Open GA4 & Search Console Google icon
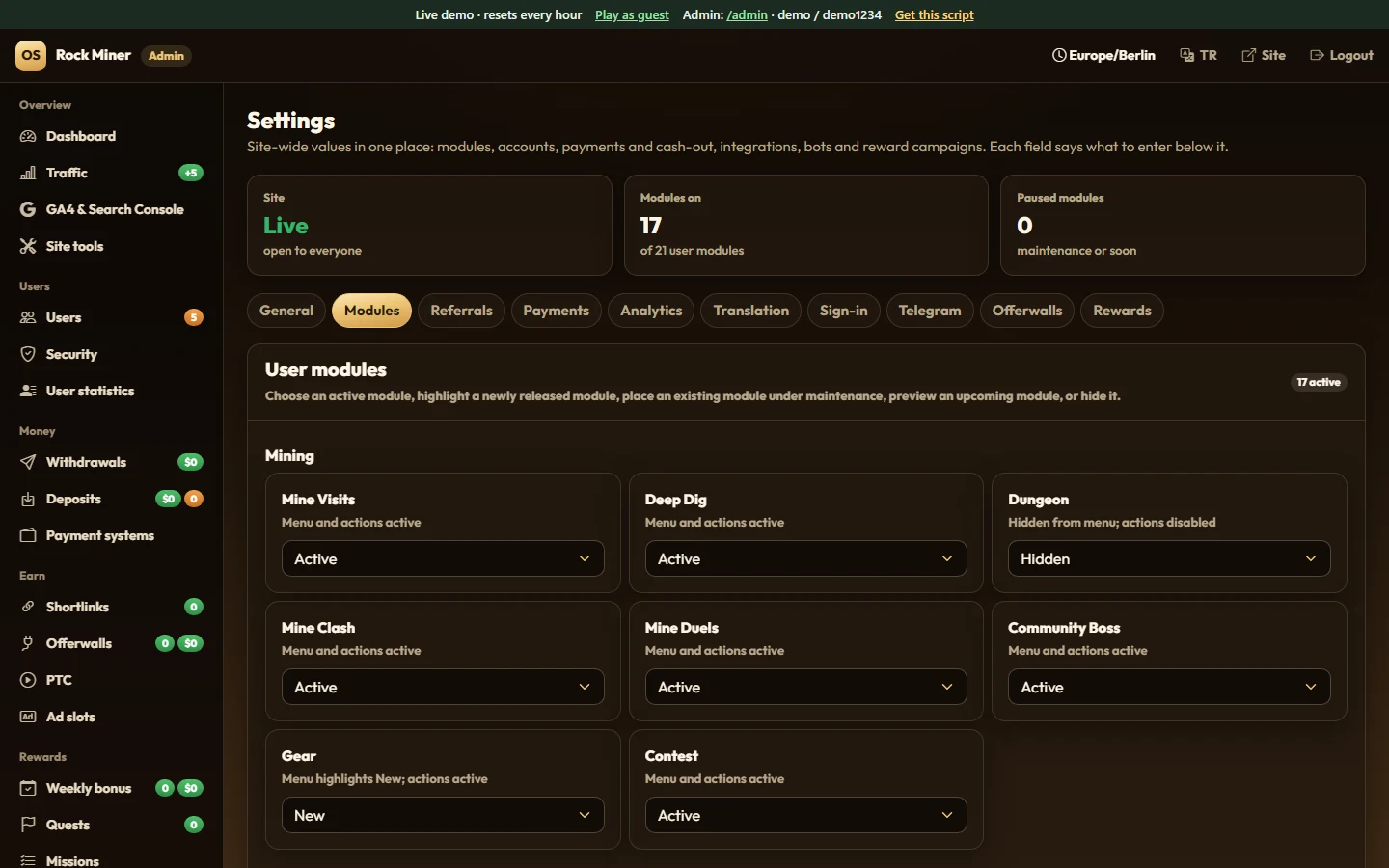Viewport: 1389px width, 868px height. click(28, 209)
